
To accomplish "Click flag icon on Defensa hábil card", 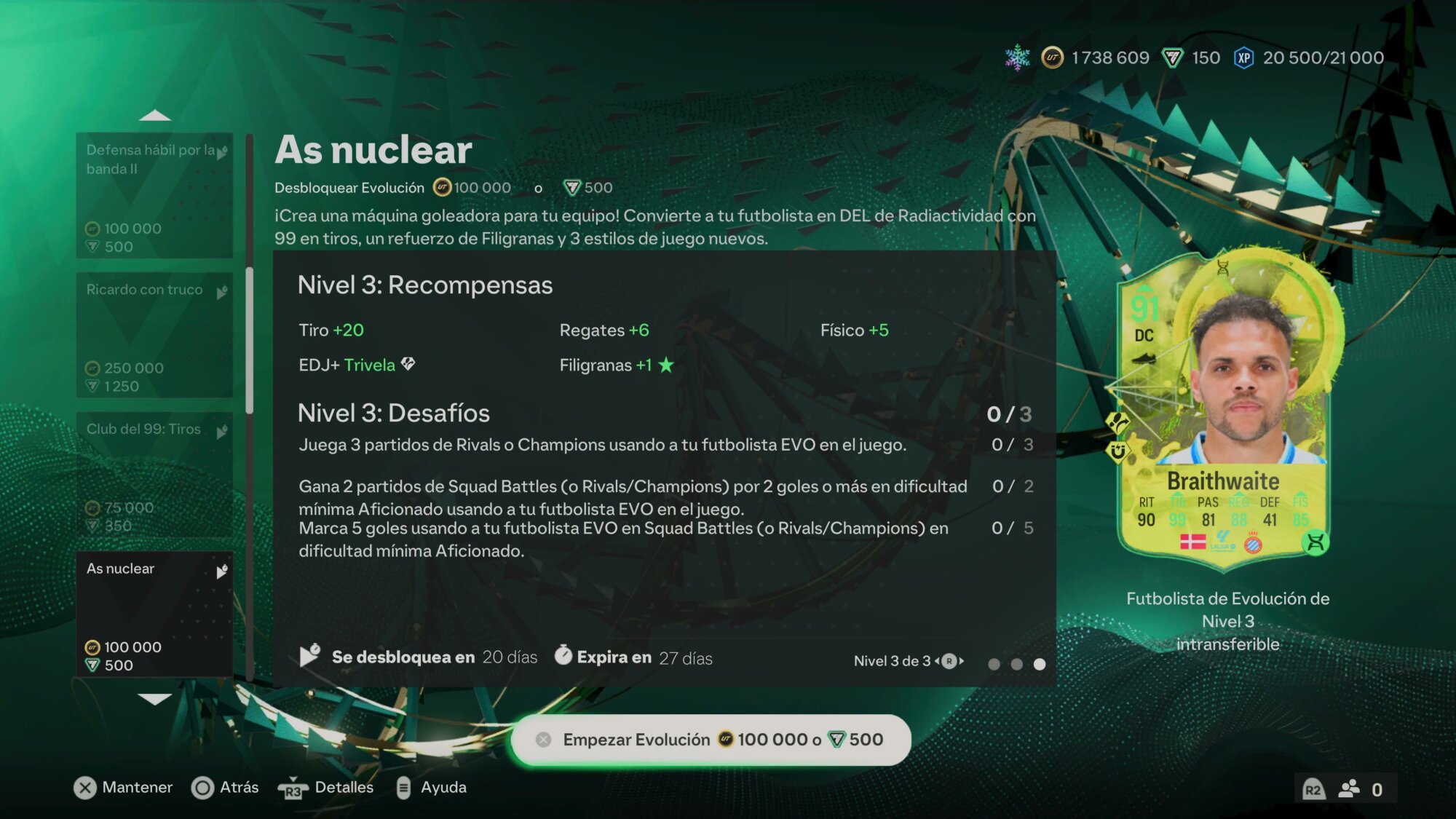I will (221, 152).
